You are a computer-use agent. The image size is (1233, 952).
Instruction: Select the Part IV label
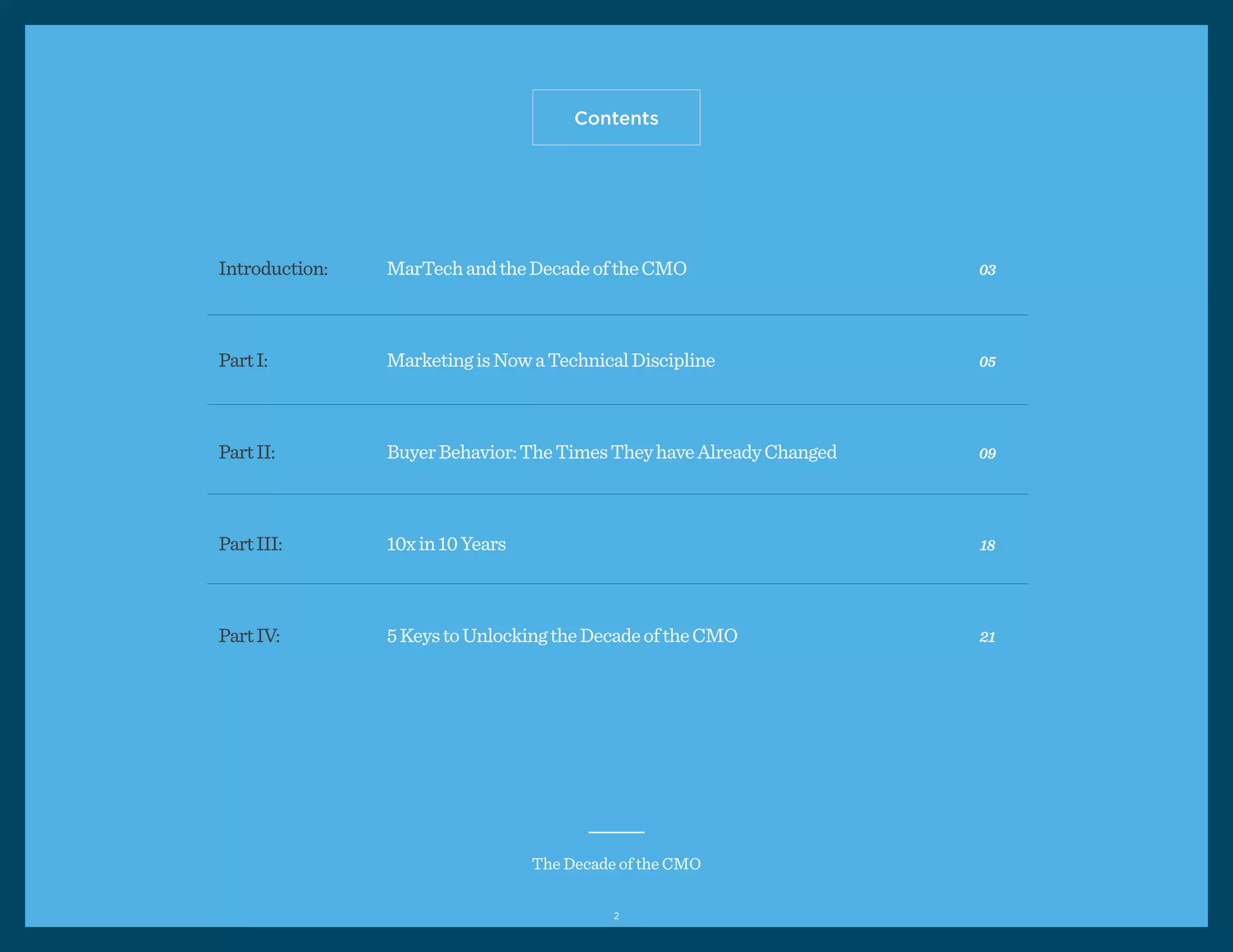click(x=249, y=635)
